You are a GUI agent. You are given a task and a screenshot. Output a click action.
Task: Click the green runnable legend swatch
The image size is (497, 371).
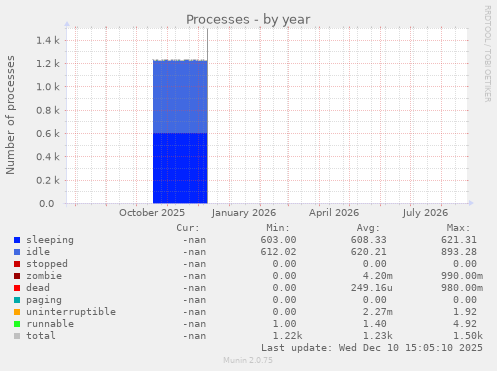tap(17, 324)
